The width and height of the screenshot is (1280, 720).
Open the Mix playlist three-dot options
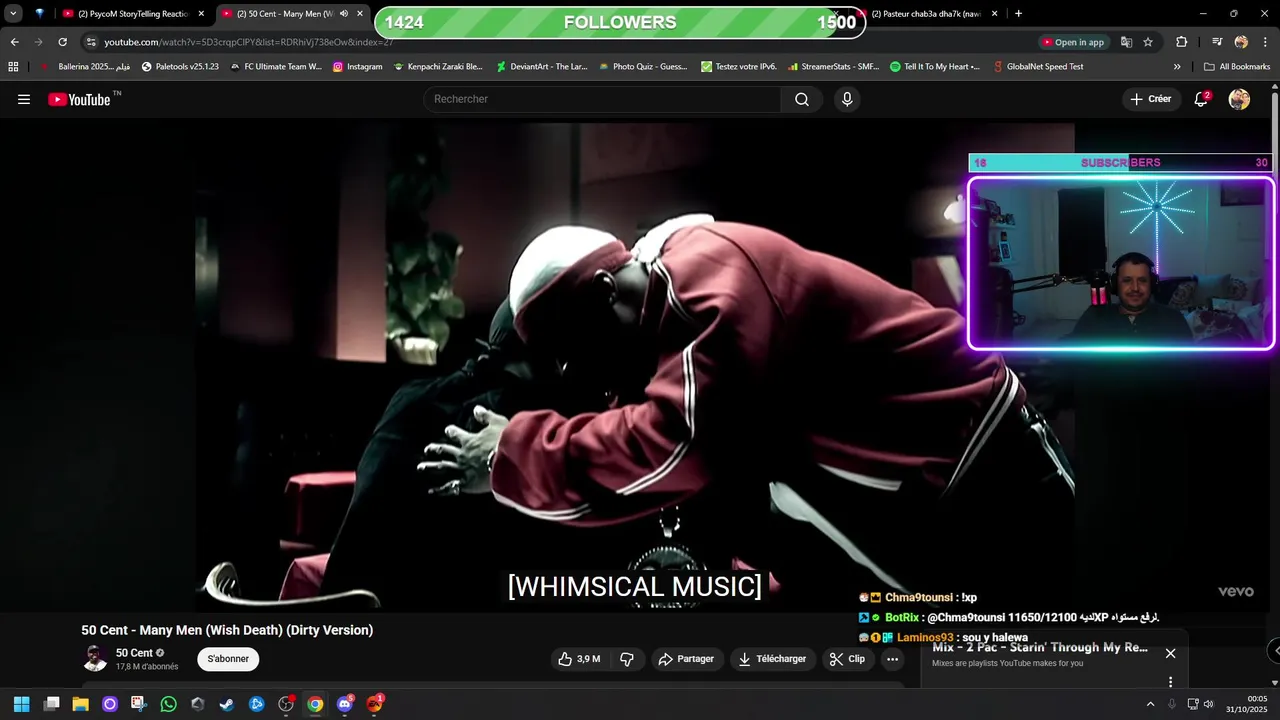(1170, 682)
